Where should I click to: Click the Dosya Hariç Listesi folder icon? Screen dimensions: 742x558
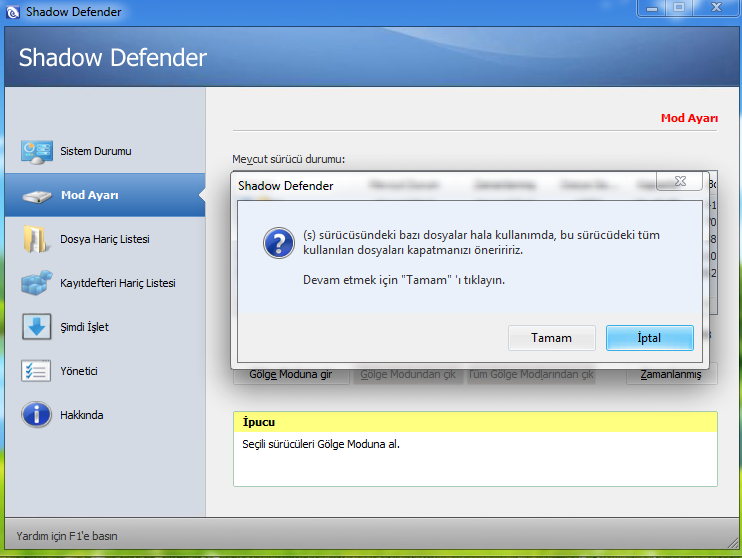(36, 239)
